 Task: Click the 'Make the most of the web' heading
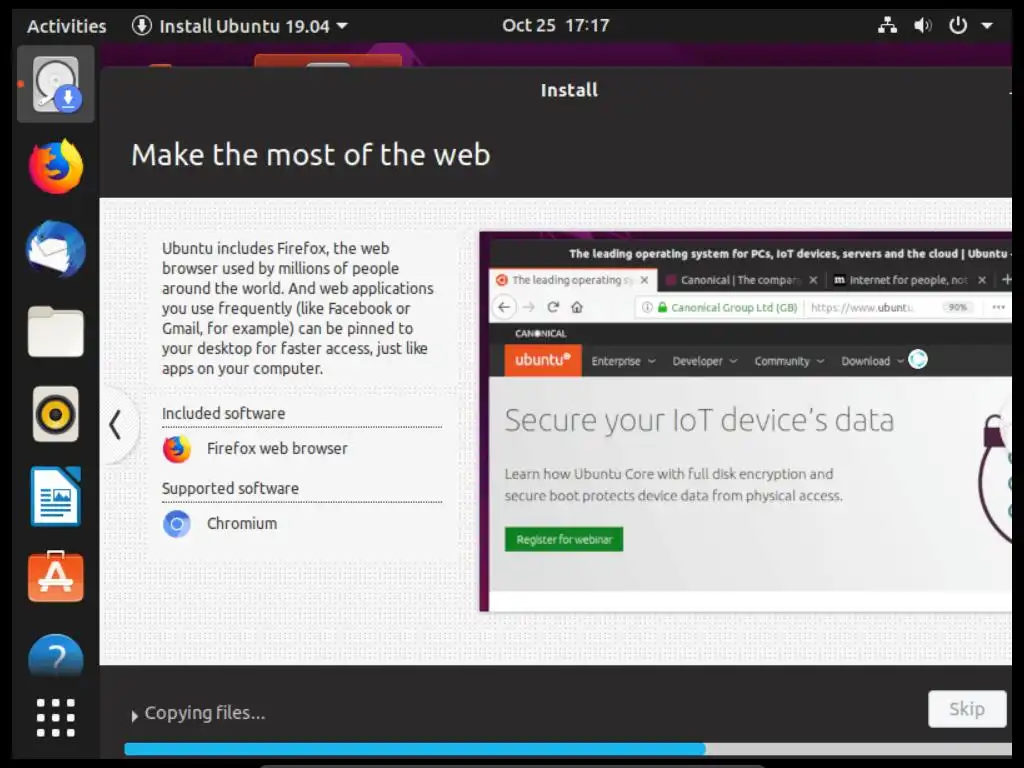tap(310, 155)
